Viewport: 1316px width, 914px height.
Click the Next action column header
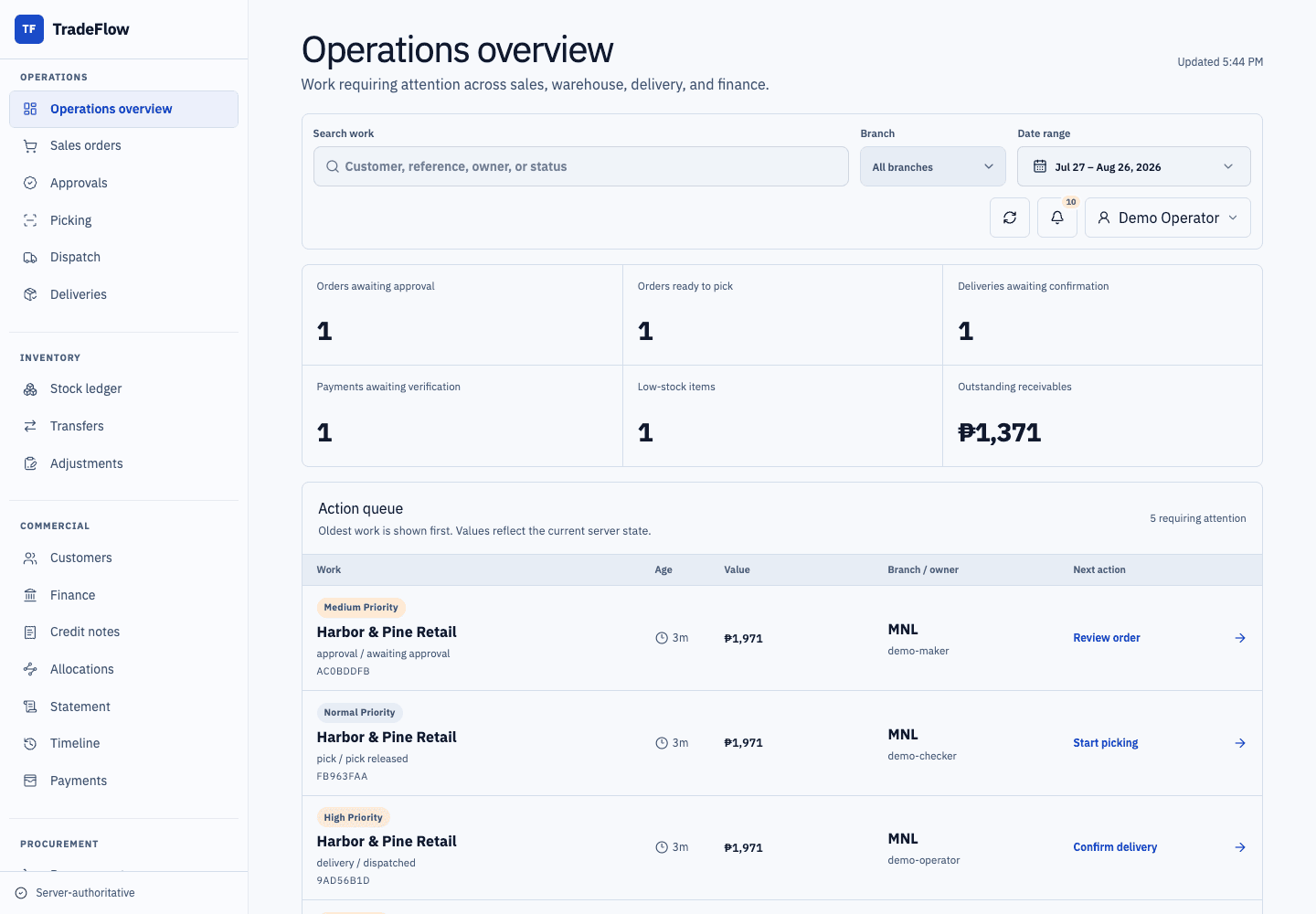pyautogui.click(x=1099, y=569)
